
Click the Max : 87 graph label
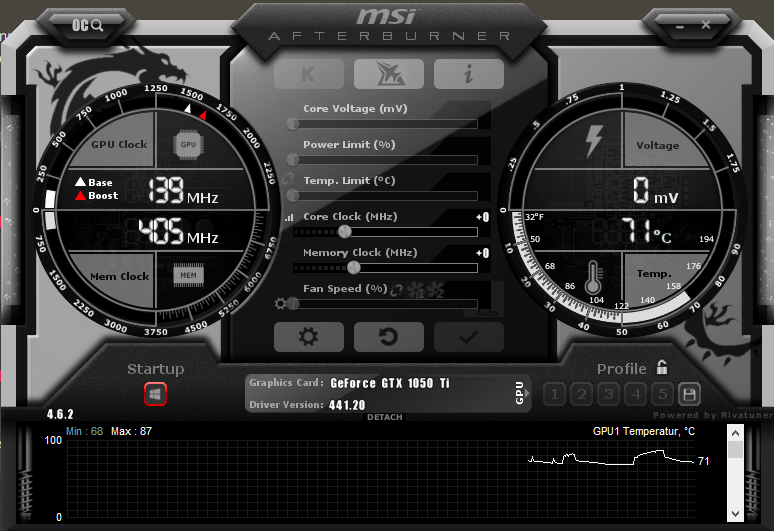pyautogui.click(x=131, y=431)
